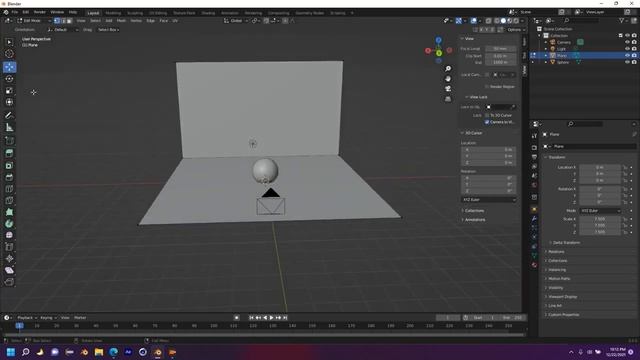Activate the Rotate tool

9,79
